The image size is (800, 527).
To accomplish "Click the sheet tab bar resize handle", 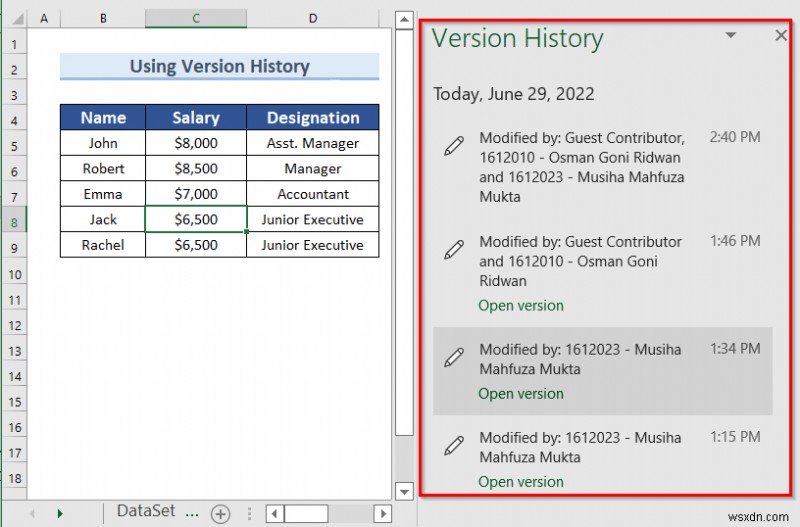I will [249, 513].
